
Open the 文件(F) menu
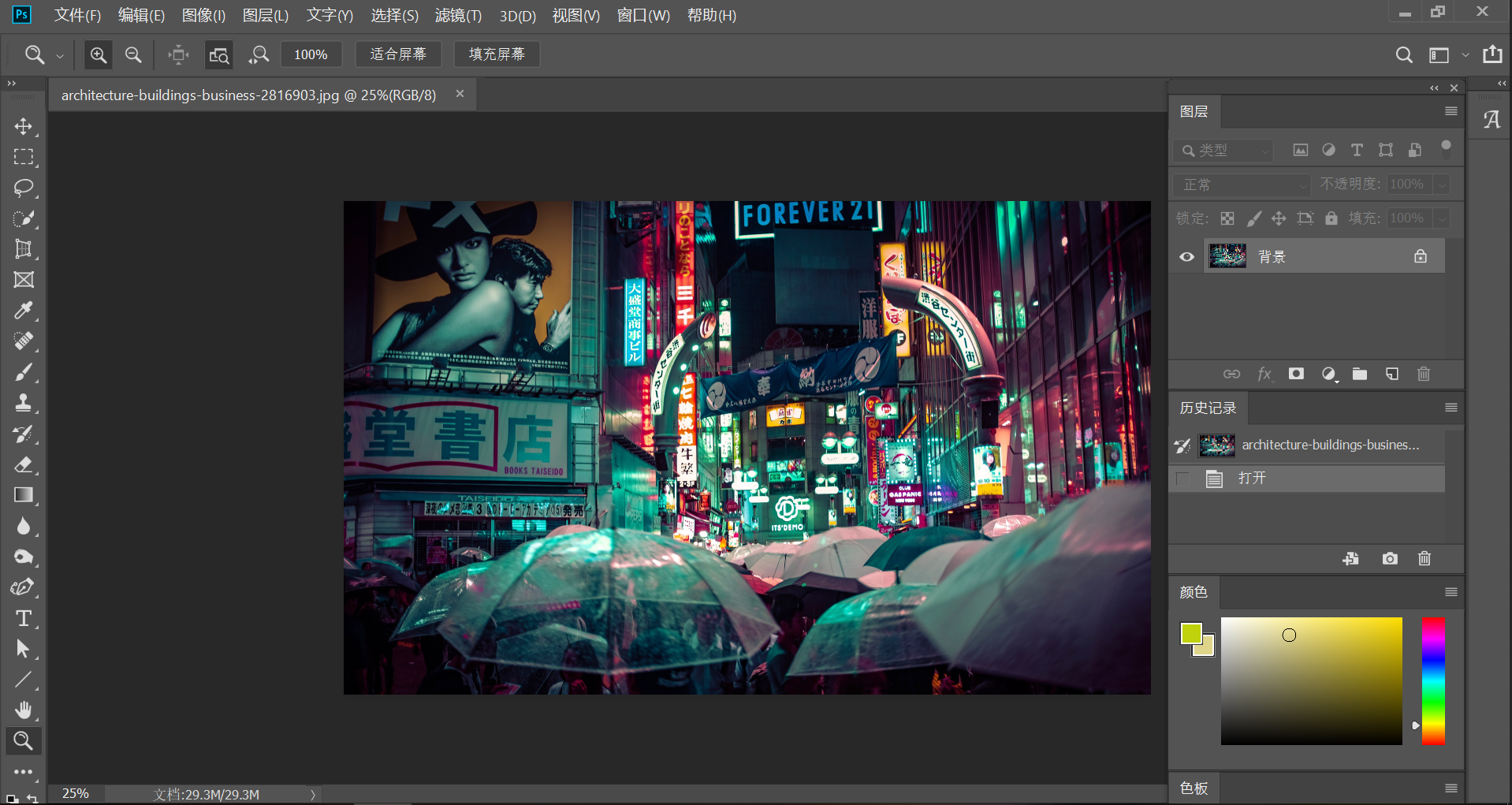coord(77,16)
